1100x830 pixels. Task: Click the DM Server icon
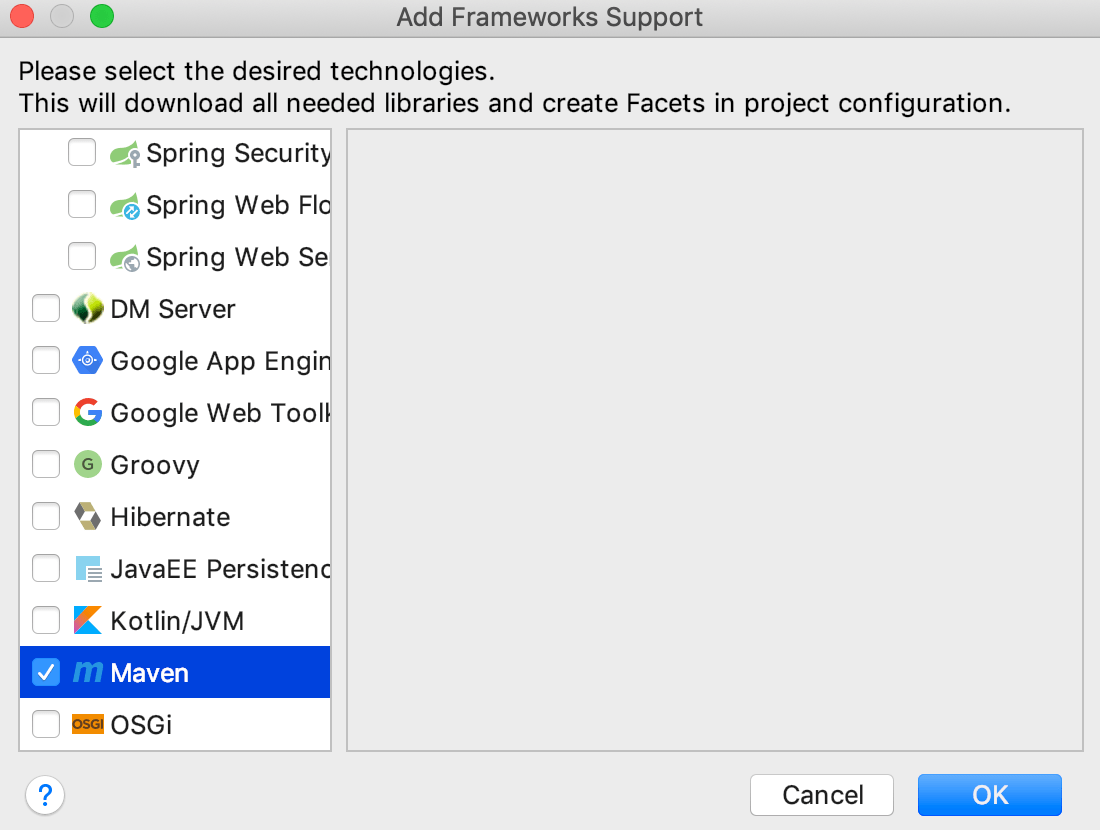tap(86, 308)
